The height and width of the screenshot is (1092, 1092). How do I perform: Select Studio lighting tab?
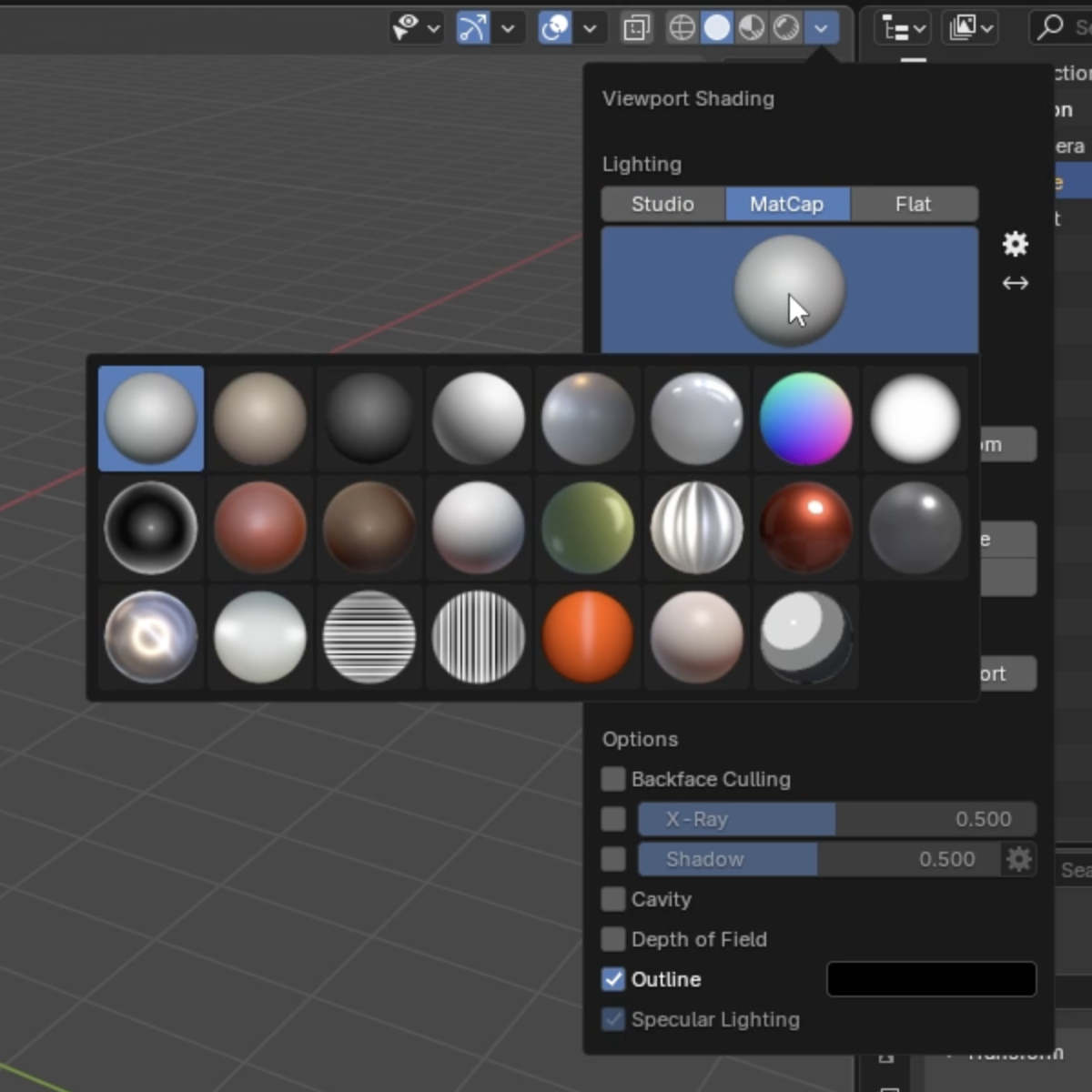coord(663,204)
